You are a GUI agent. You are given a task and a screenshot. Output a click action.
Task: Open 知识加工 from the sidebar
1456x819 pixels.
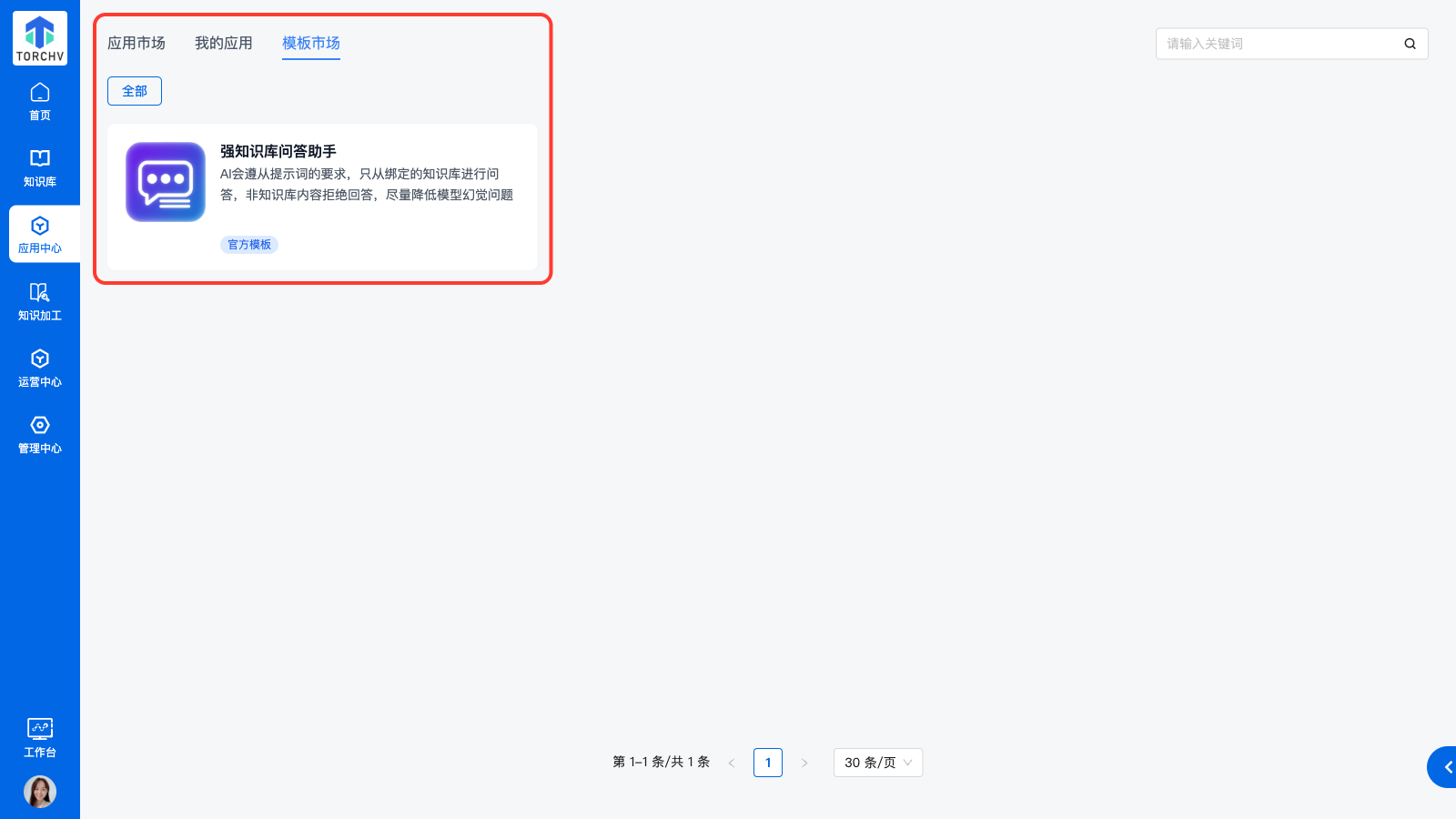tap(40, 301)
